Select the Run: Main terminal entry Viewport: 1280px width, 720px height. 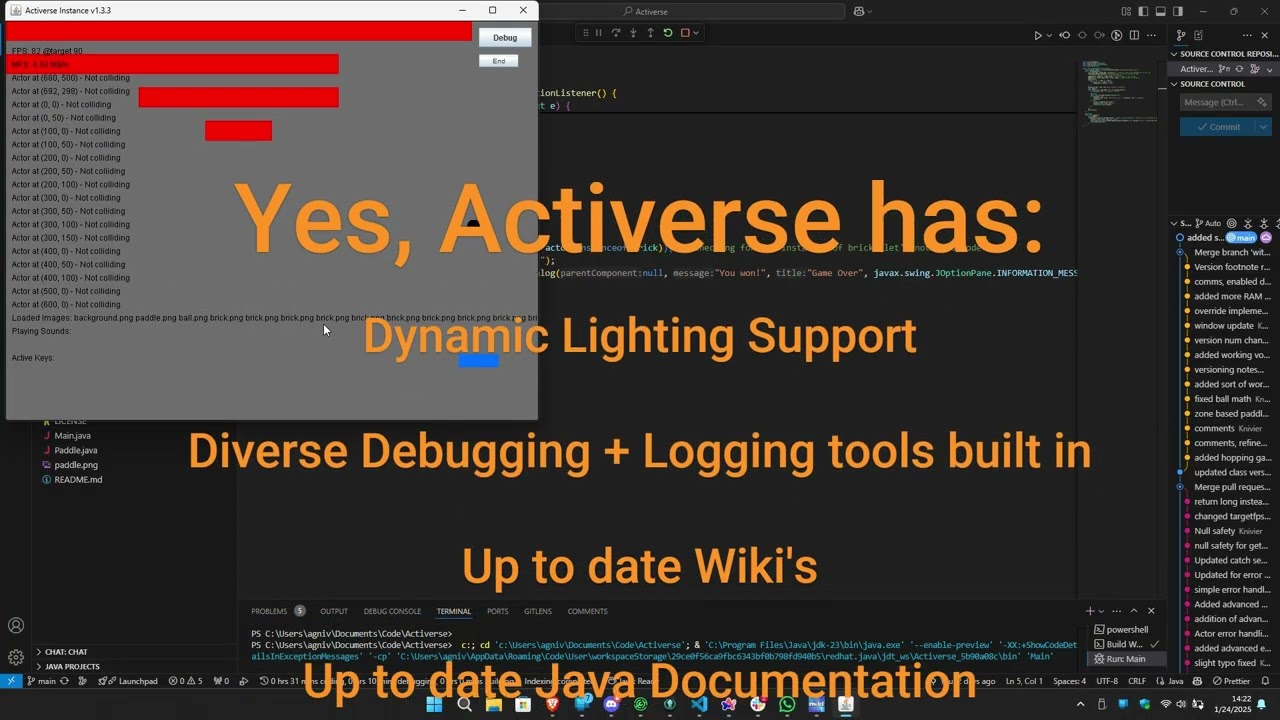pos(1127,659)
